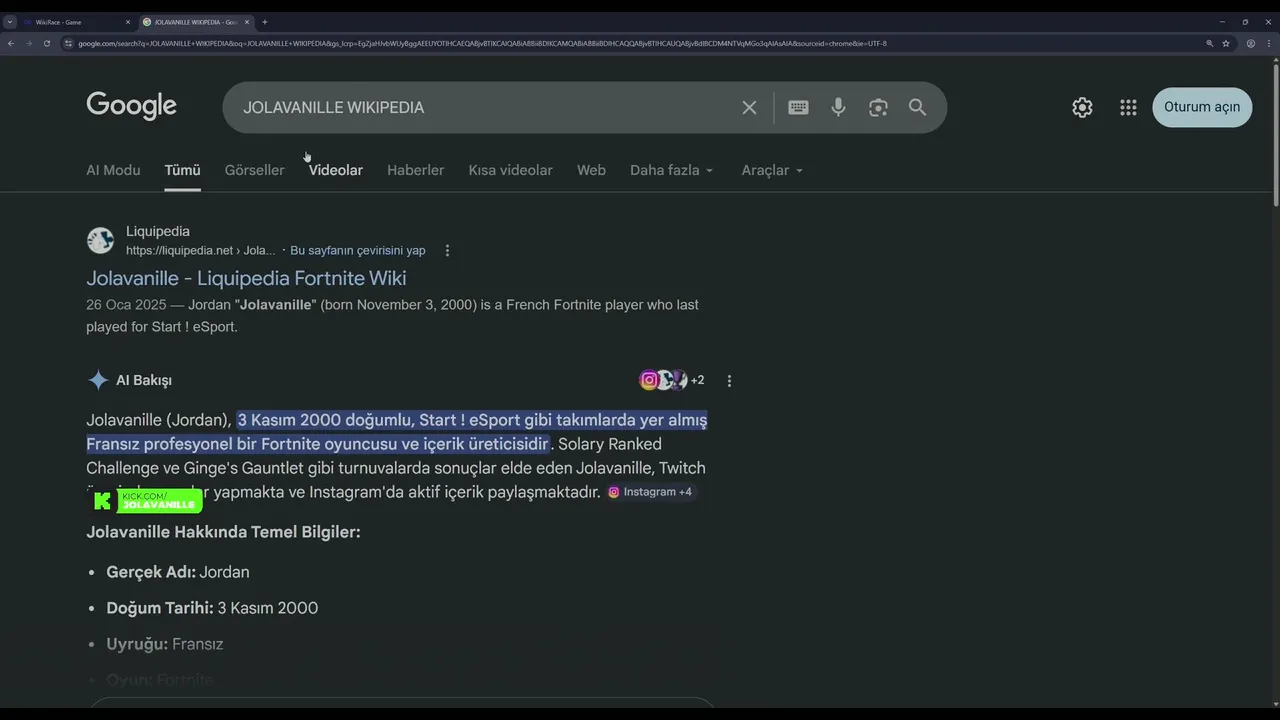This screenshot has width=1280, height=720.
Task: Open more options for the Liquipedia result
Action: tap(447, 251)
